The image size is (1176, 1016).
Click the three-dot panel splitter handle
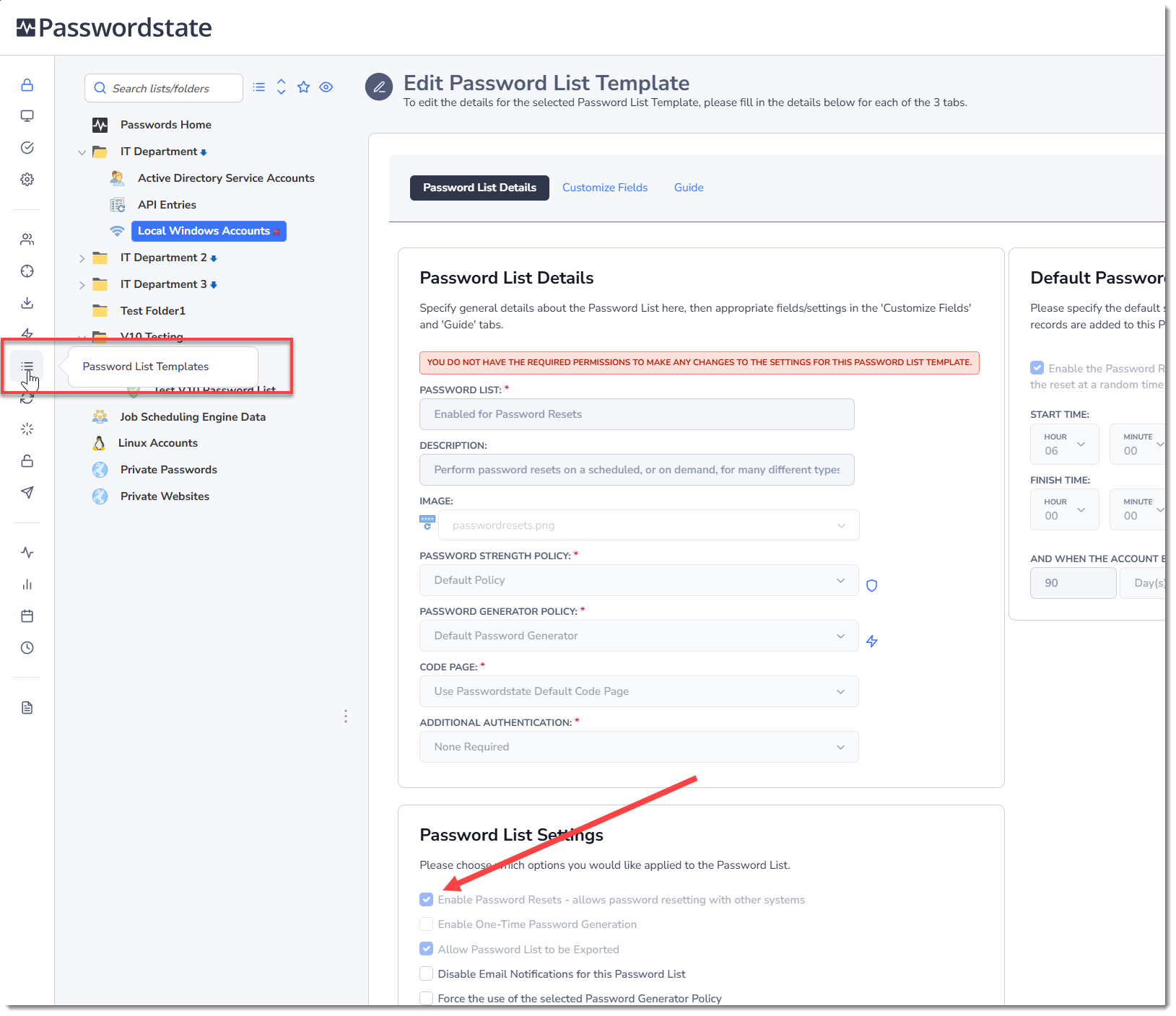[x=346, y=717]
